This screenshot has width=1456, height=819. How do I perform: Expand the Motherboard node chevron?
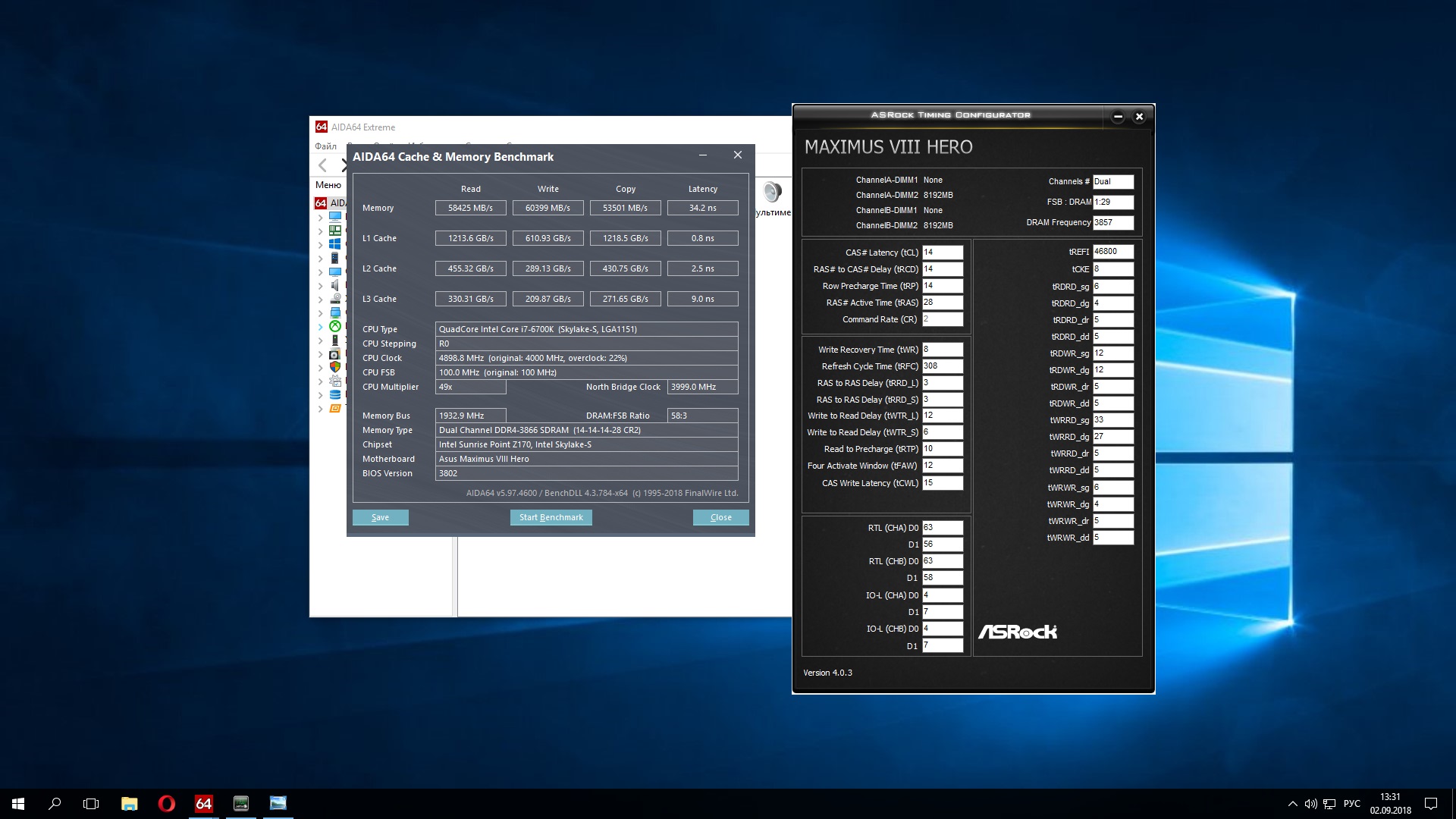(x=320, y=231)
